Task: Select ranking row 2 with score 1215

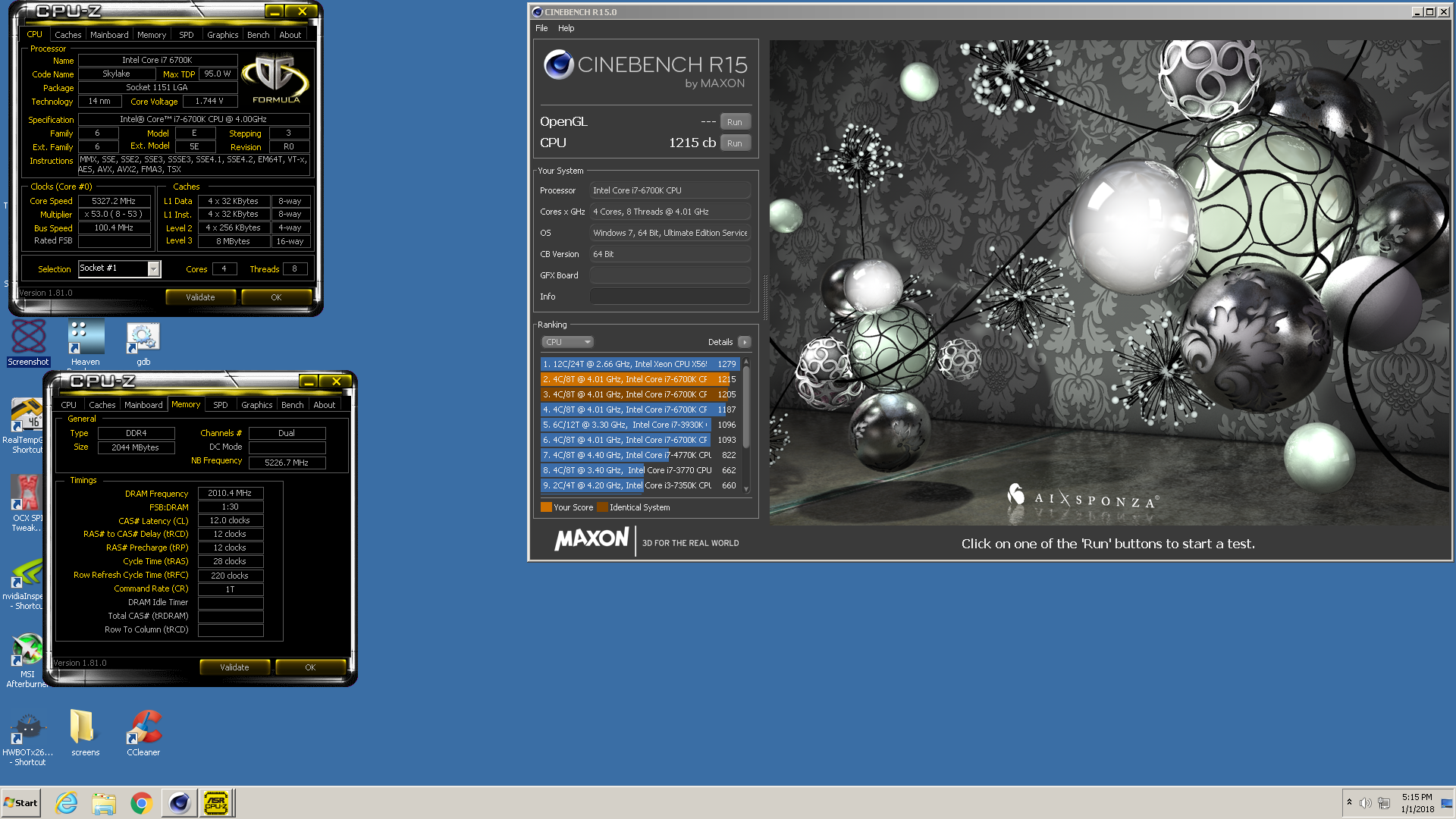Action: click(x=639, y=379)
